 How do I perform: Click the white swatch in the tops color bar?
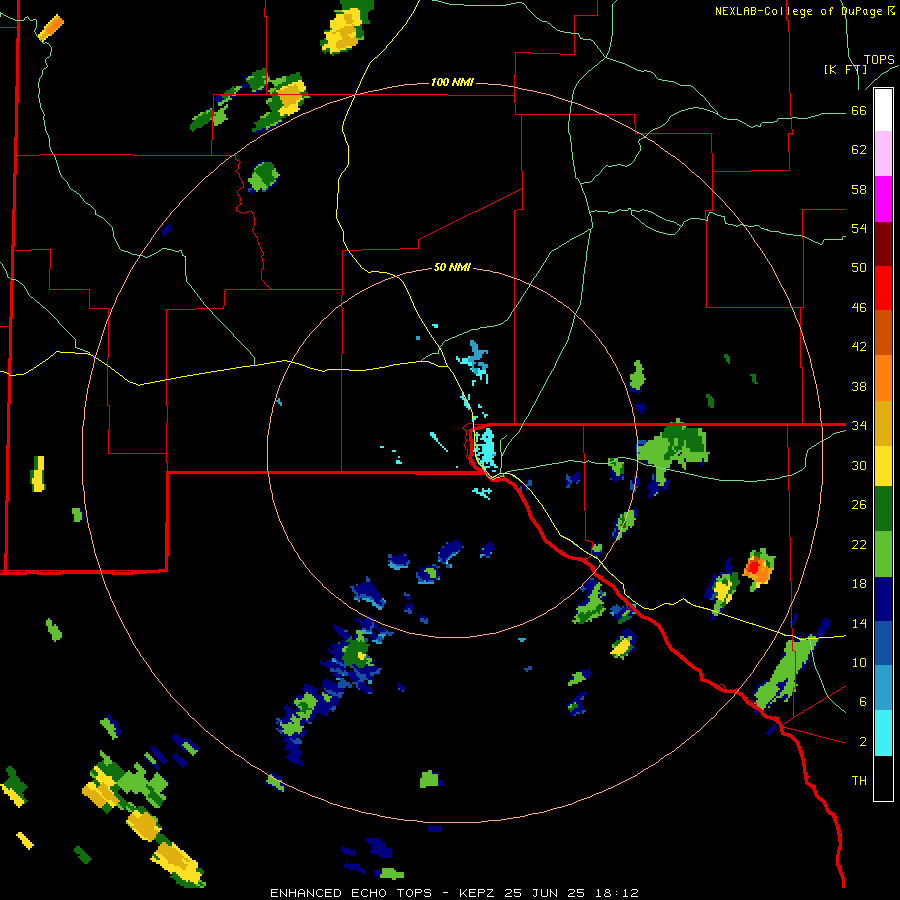pos(883,110)
